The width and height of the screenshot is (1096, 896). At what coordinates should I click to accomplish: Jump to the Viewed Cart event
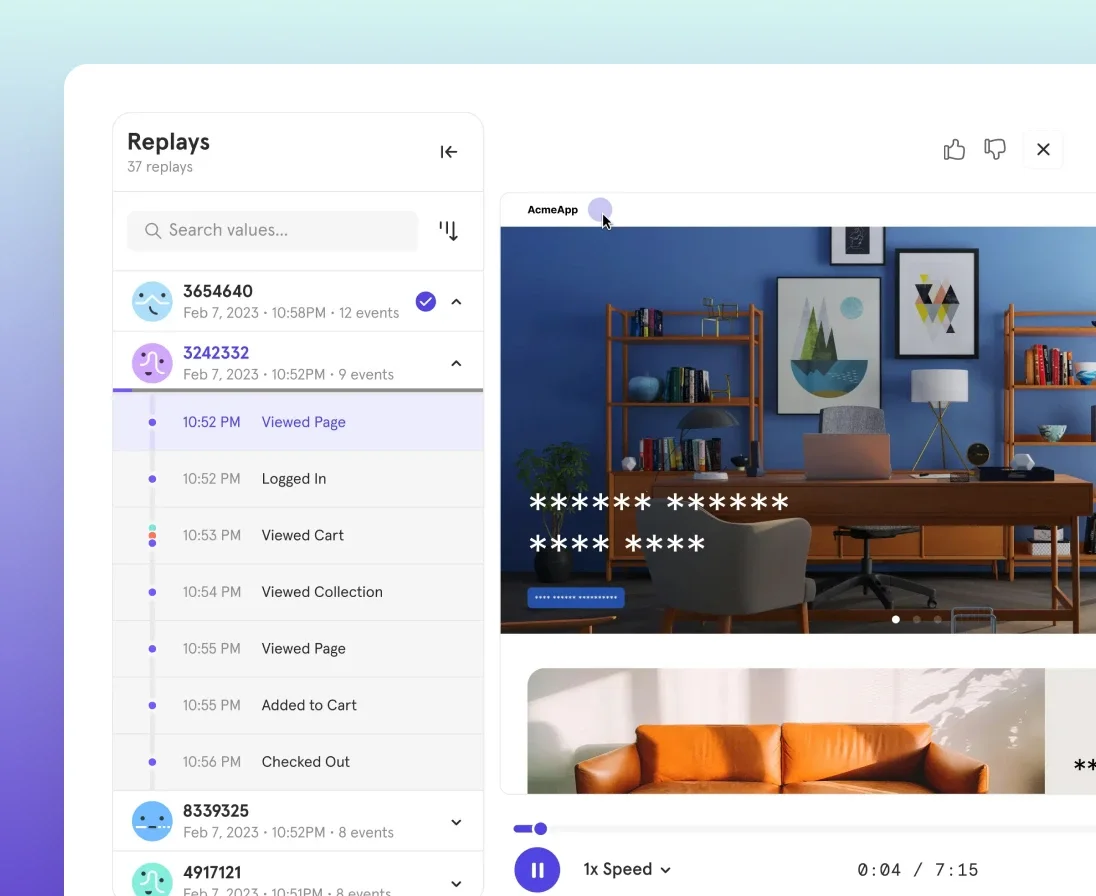[298, 535]
